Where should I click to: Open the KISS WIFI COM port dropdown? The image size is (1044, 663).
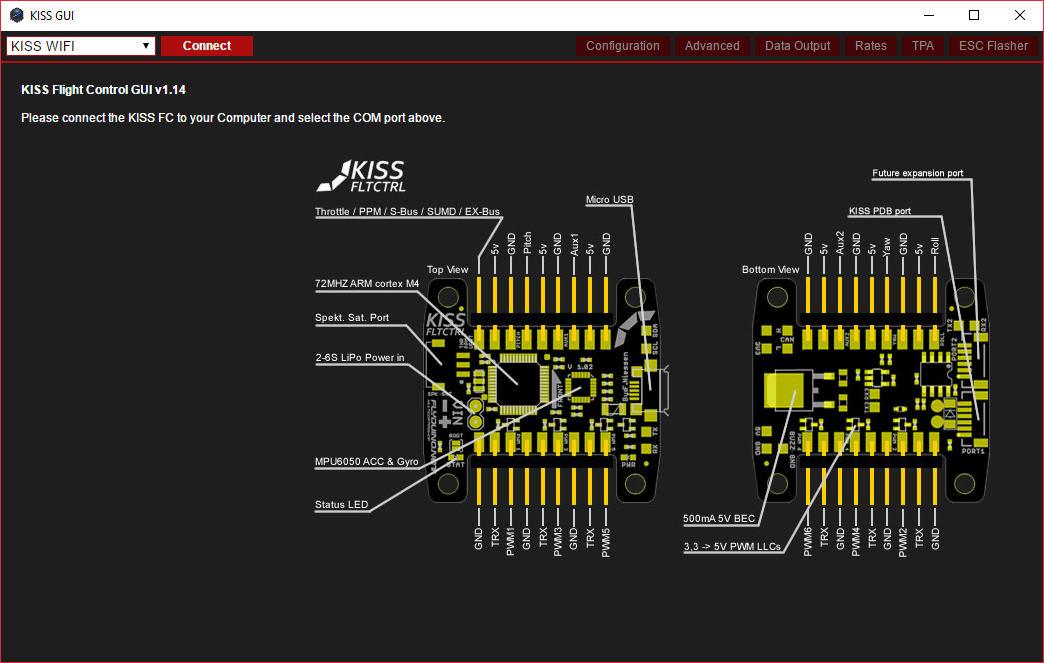(x=81, y=46)
